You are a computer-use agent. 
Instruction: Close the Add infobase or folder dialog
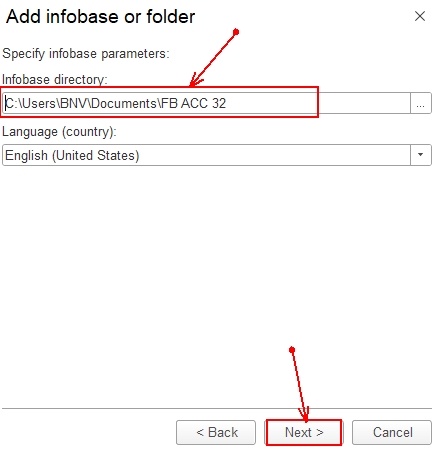420,16
